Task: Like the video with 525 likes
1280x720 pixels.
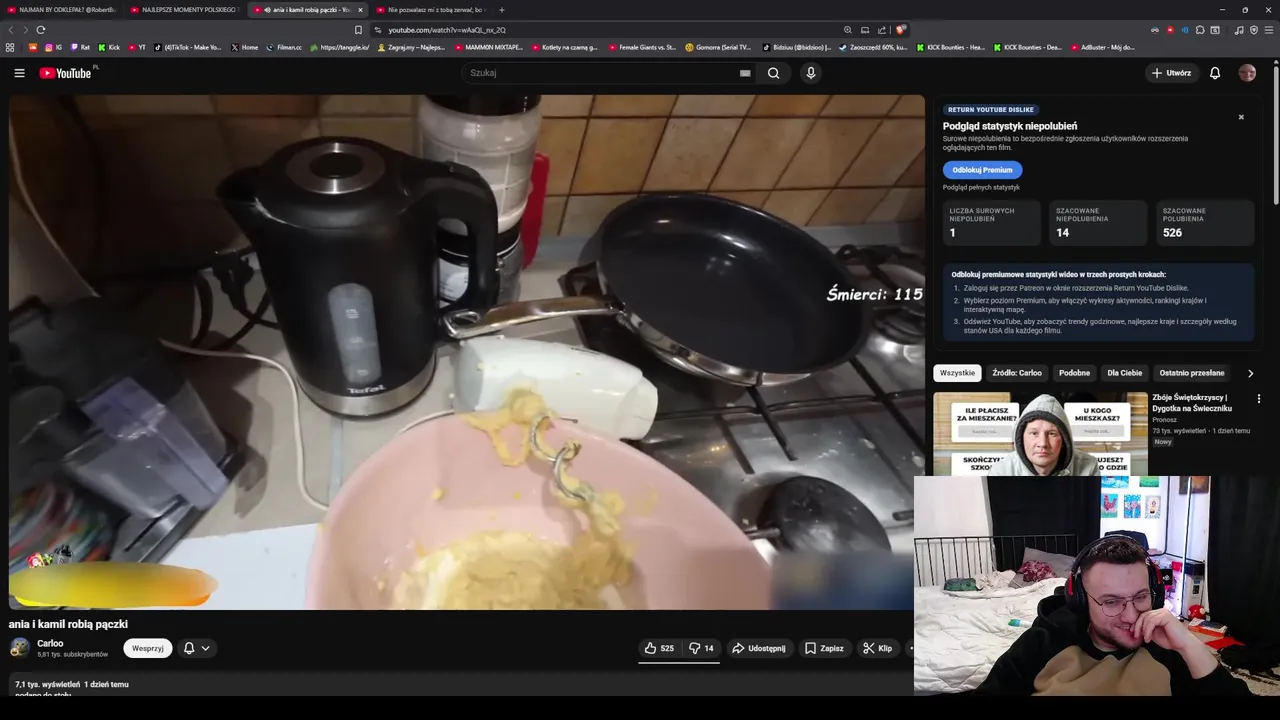Action: pyautogui.click(x=659, y=648)
